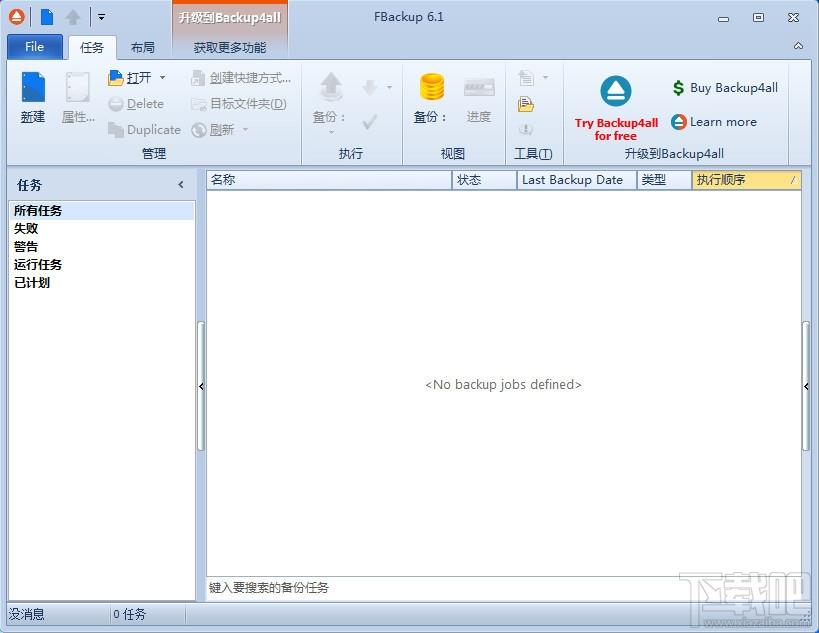Click the Buy Backup4all link
Viewport: 819px width, 633px height.
coord(726,88)
